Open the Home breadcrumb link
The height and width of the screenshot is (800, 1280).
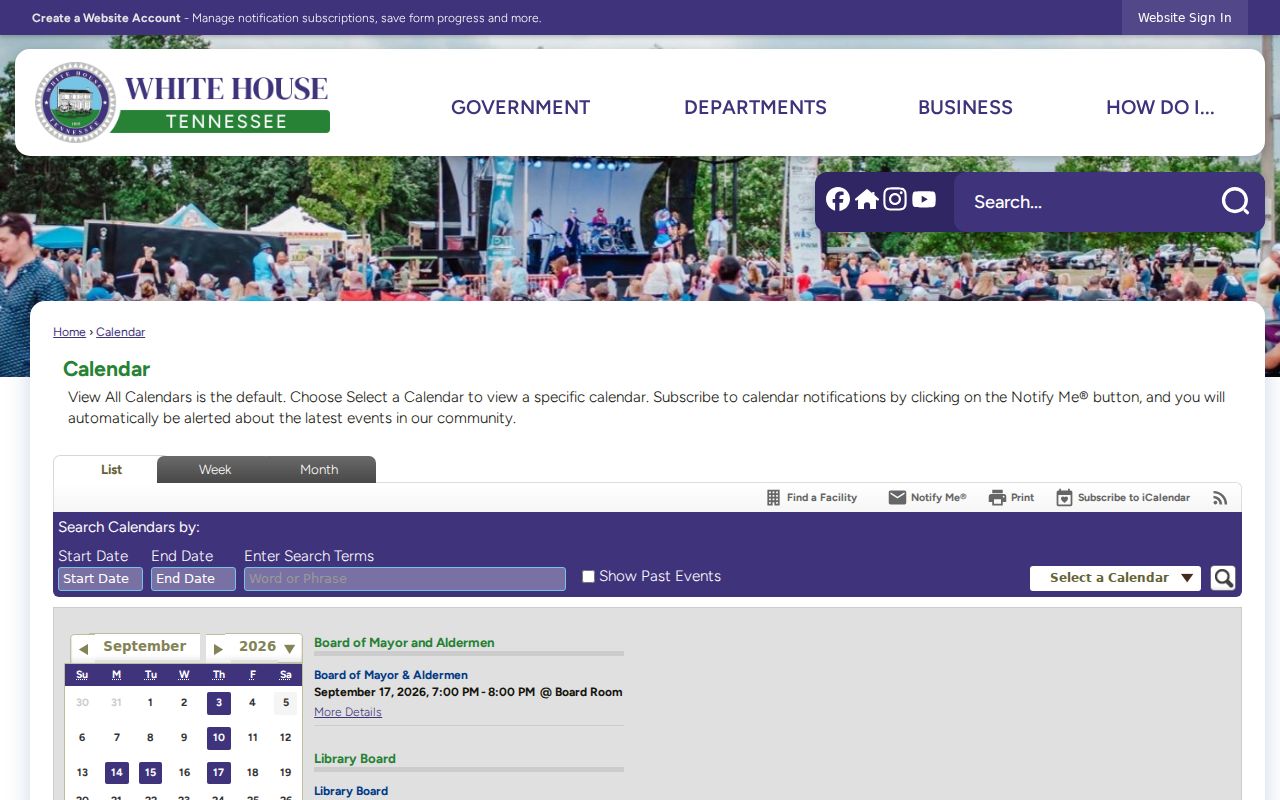69,332
